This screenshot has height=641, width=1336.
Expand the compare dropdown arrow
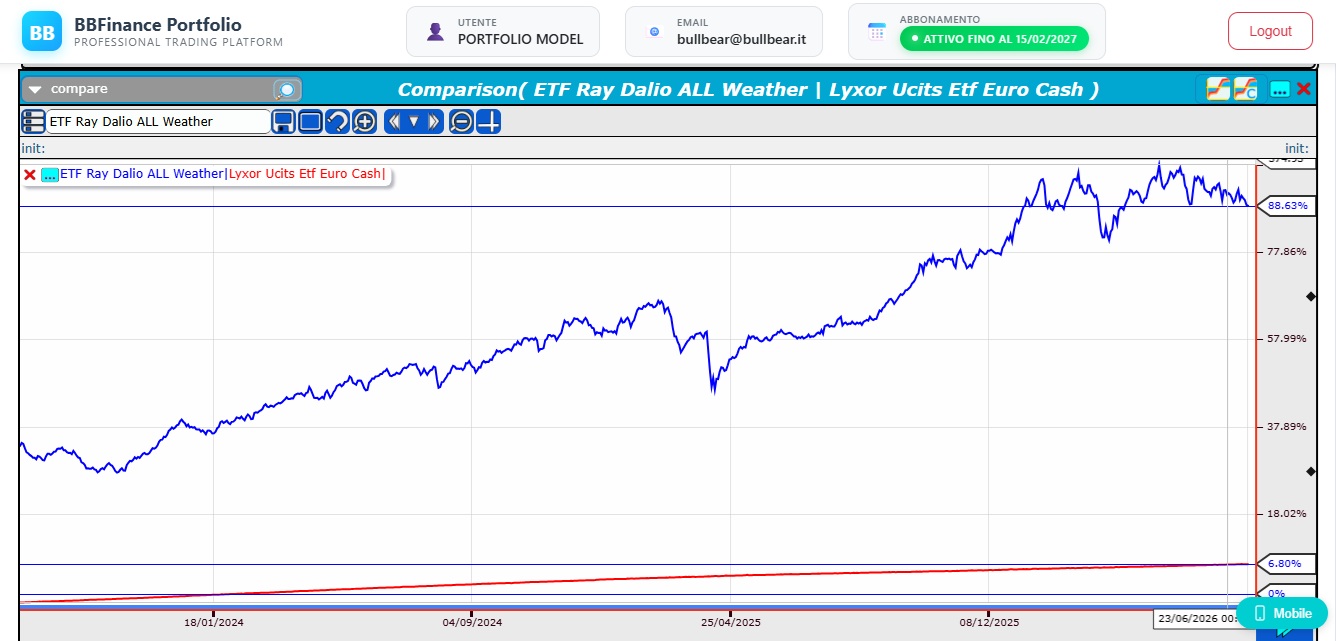(35, 89)
